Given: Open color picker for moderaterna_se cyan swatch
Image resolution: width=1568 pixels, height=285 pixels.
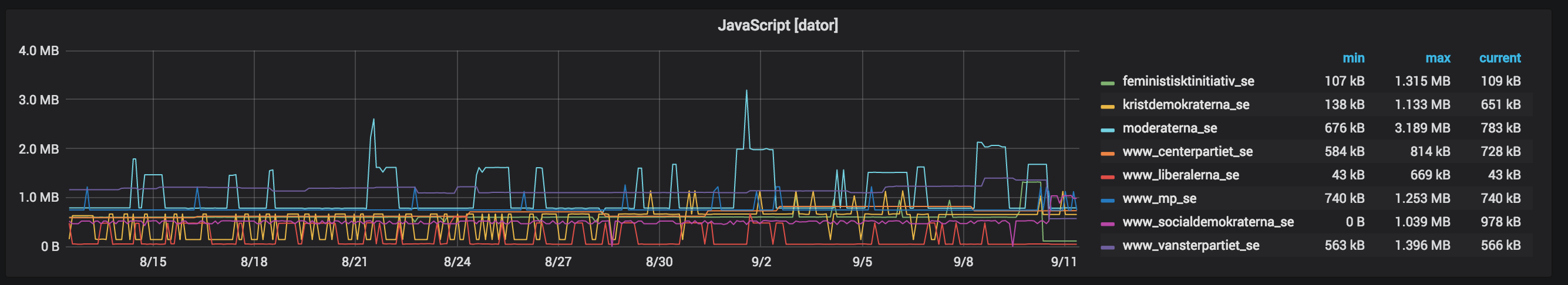Looking at the screenshot, I should [x=1108, y=130].
